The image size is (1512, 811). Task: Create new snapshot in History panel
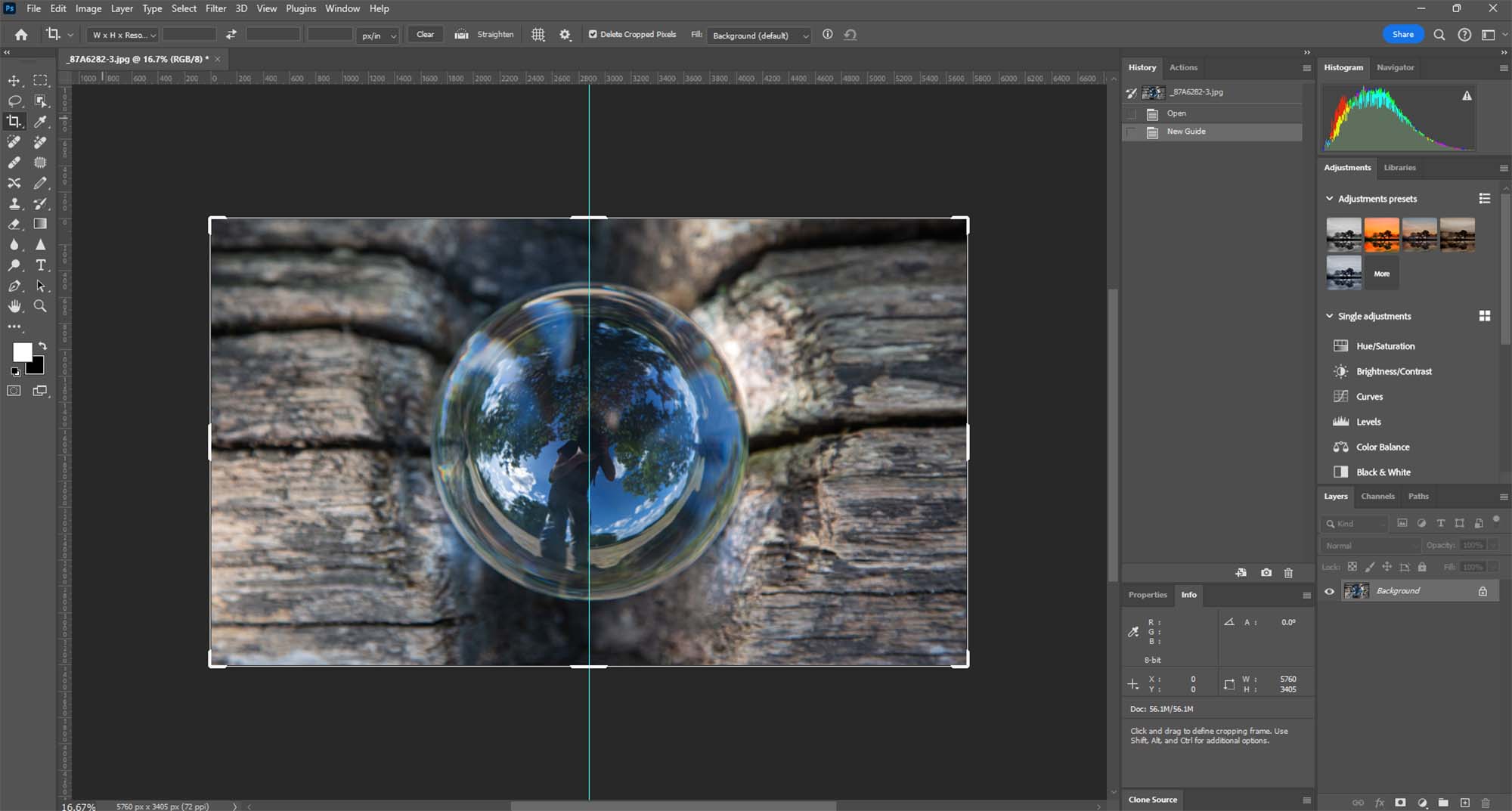pyautogui.click(x=1266, y=573)
